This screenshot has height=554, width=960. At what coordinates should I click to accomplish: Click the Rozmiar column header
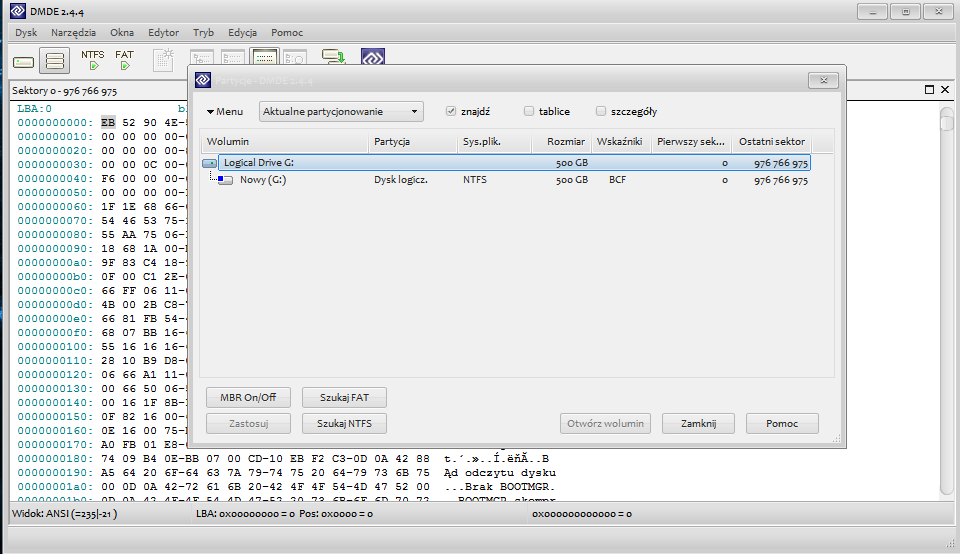point(561,141)
